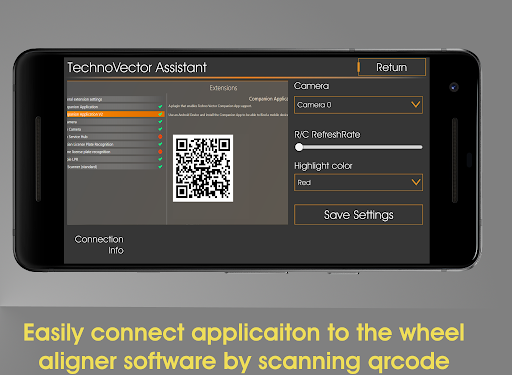Screen dimensions: 512x375
Task: Tap Save Settings button
Action: (x=358, y=215)
